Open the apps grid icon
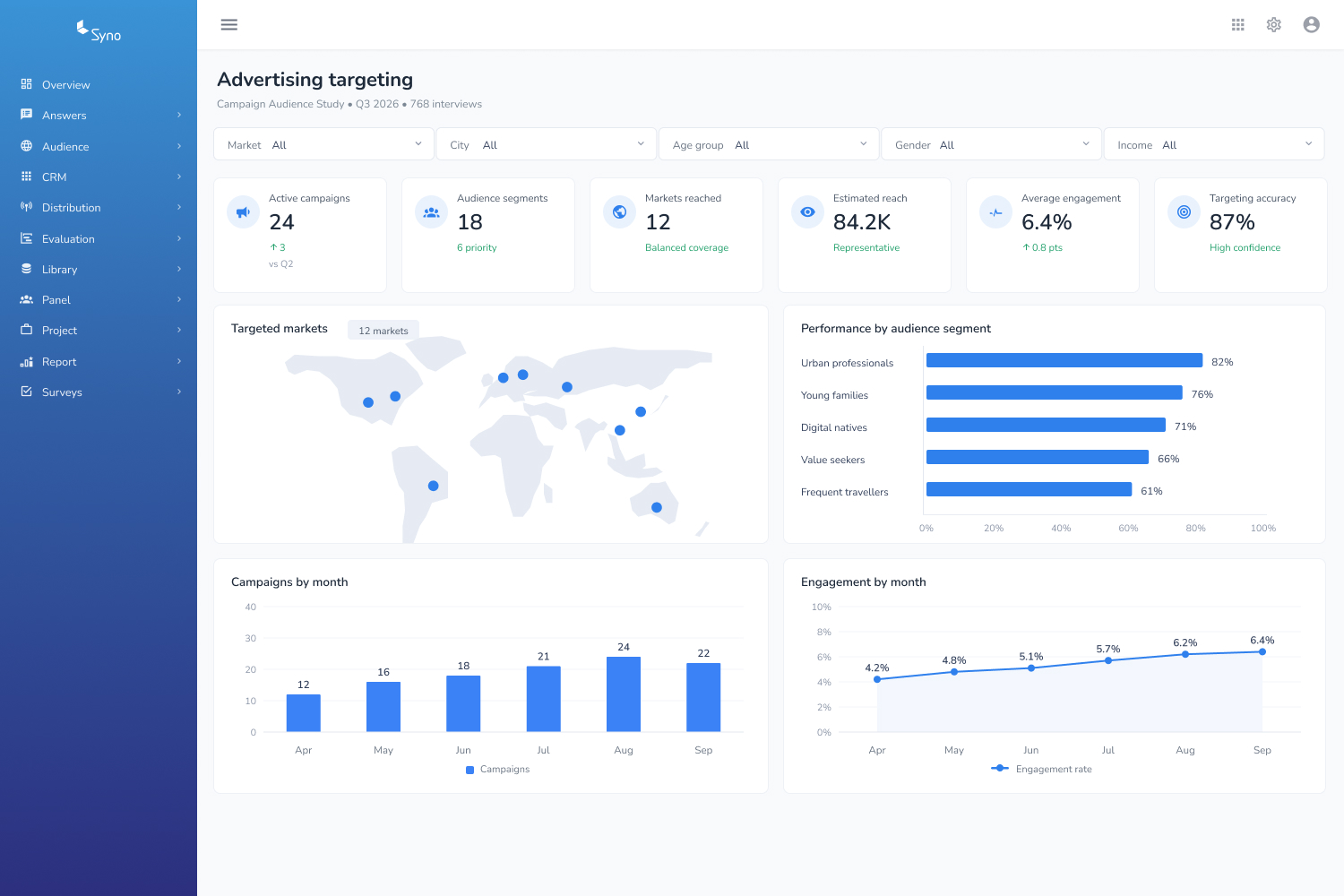Screen dimensions: 1344x896 point(1238,25)
